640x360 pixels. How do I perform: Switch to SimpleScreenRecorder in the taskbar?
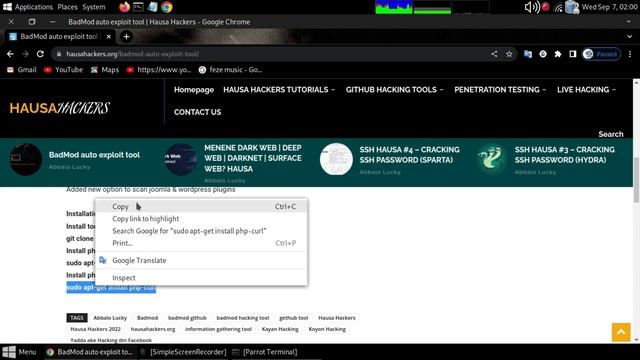[x=183, y=352]
